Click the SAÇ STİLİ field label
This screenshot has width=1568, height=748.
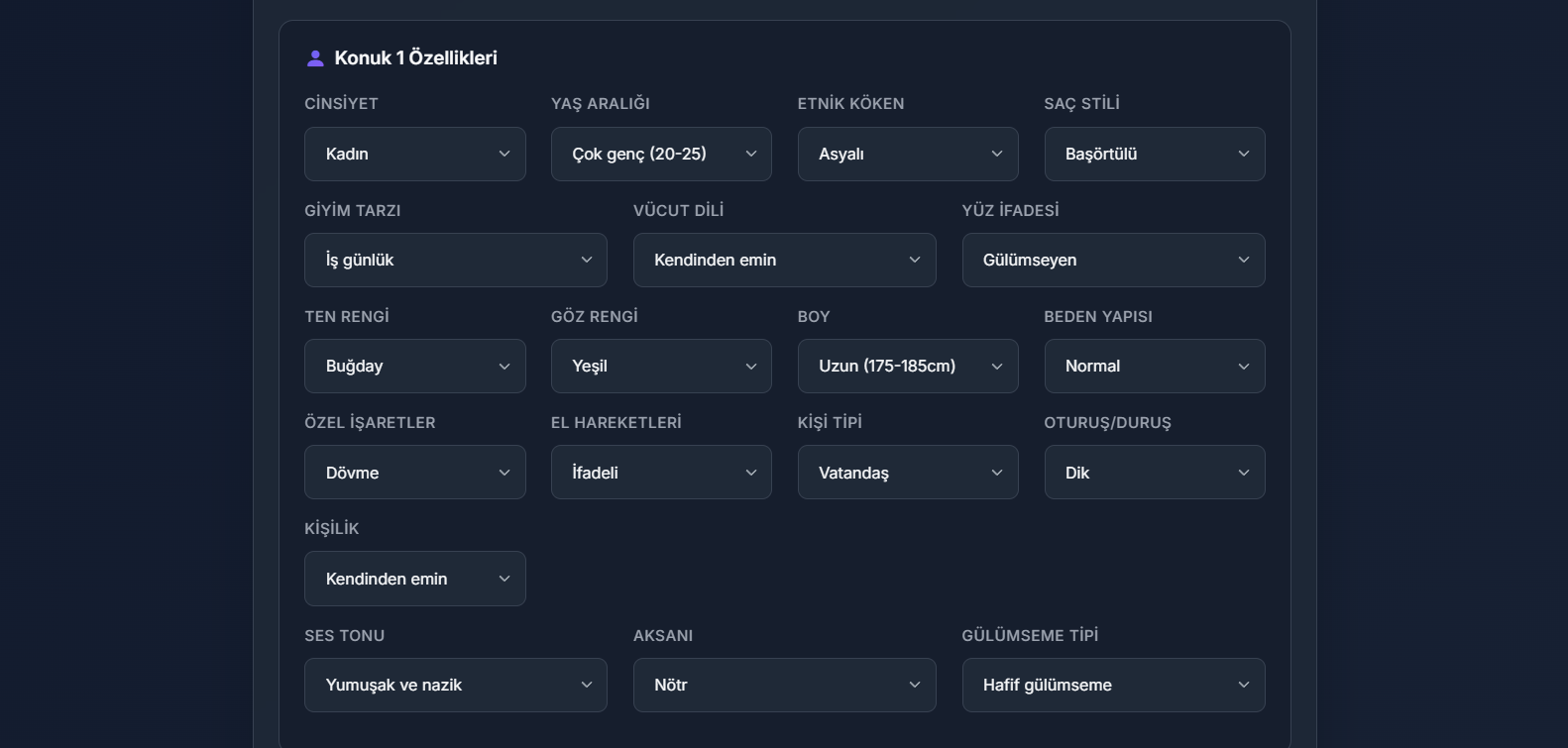pyautogui.click(x=1081, y=103)
